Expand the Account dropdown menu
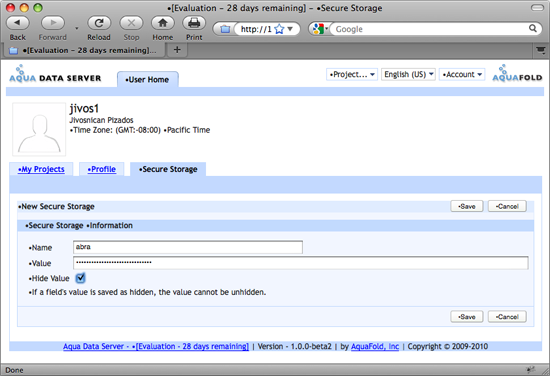 tap(462, 74)
